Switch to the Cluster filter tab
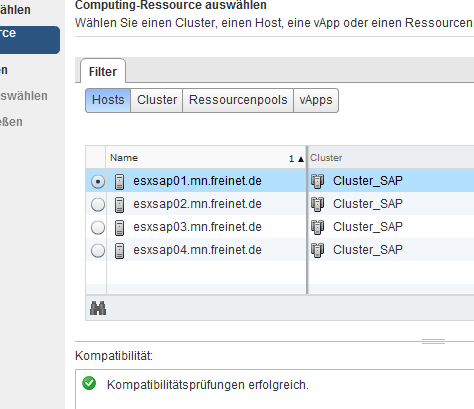The height and width of the screenshot is (409, 474). point(157,100)
